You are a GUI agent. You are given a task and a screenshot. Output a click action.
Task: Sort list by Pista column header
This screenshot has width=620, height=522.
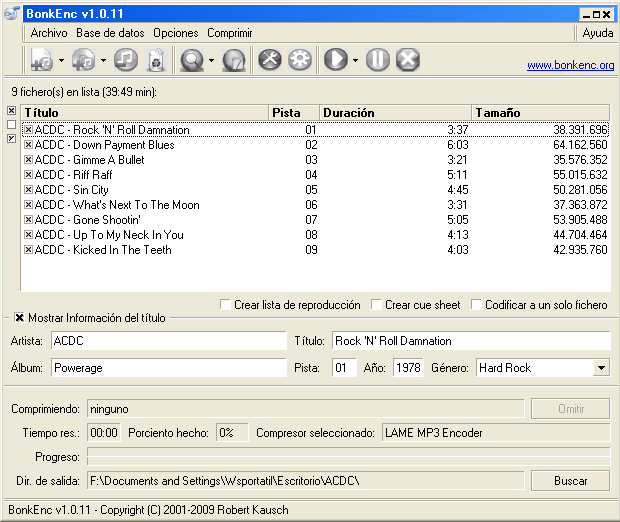point(294,113)
